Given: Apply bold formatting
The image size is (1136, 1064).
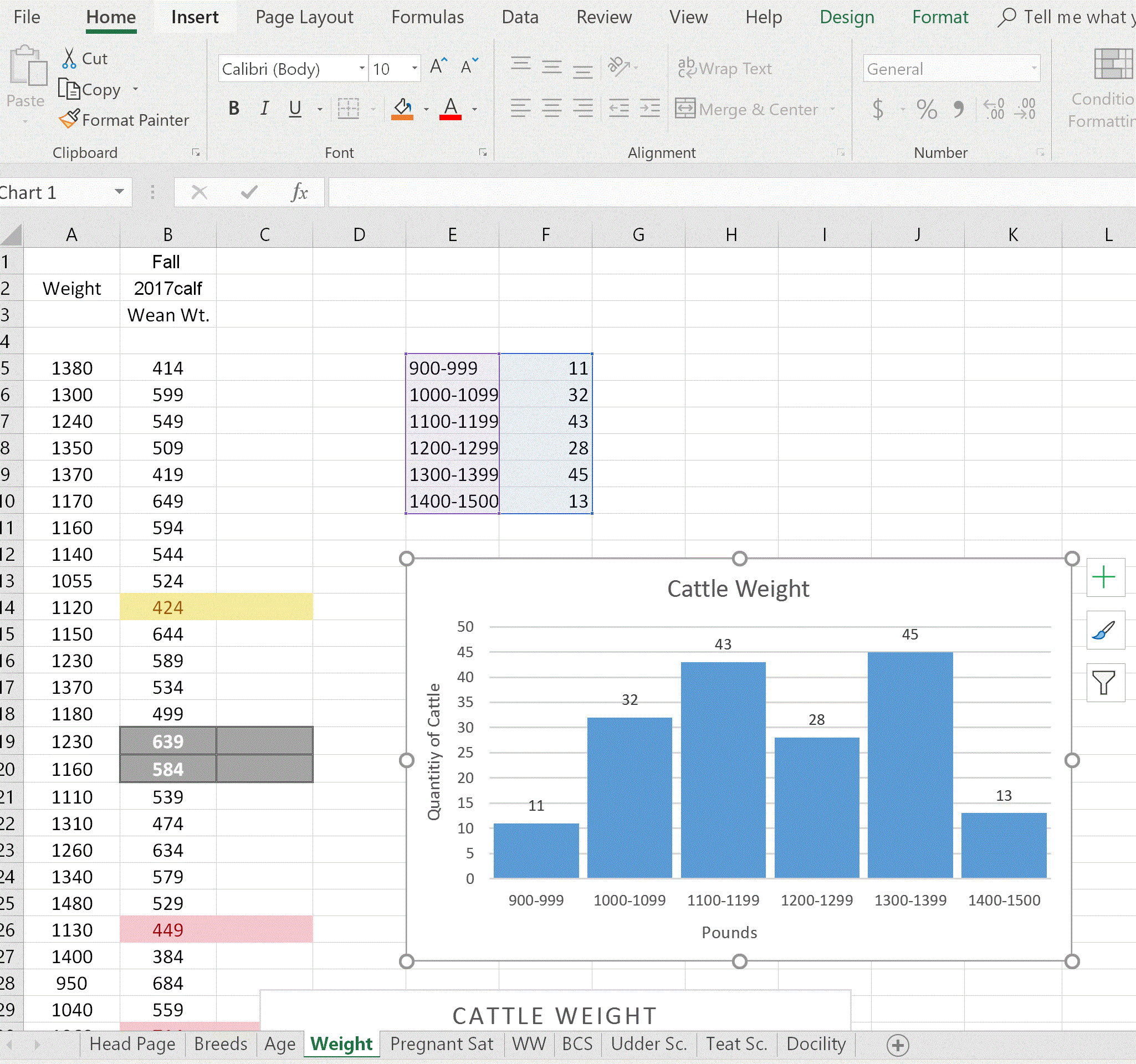Looking at the screenshot, I should click(x=233, y=109).
